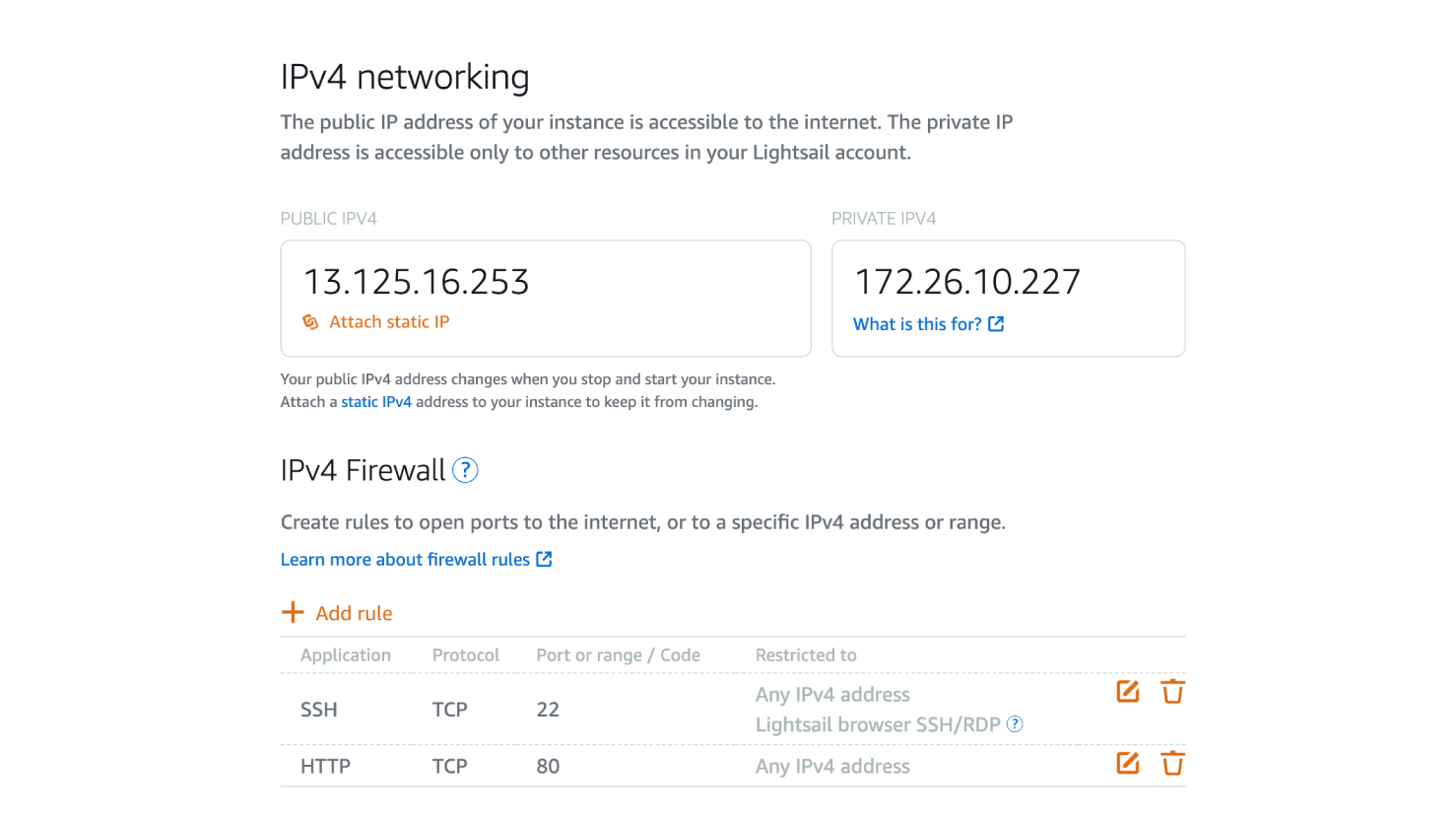This screenshot has width=1456, height=818.
Task: Click the Add rule button
Action: pos(354,613)
